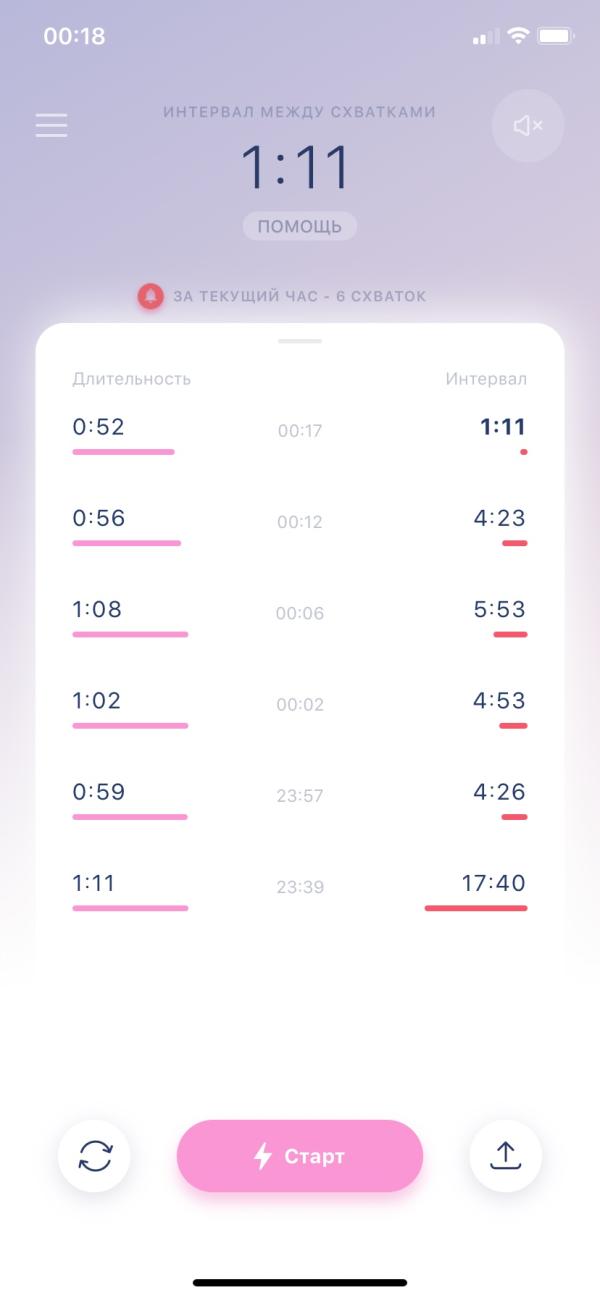Select the entry with 17:40 interval

click(x=300, y=889)
